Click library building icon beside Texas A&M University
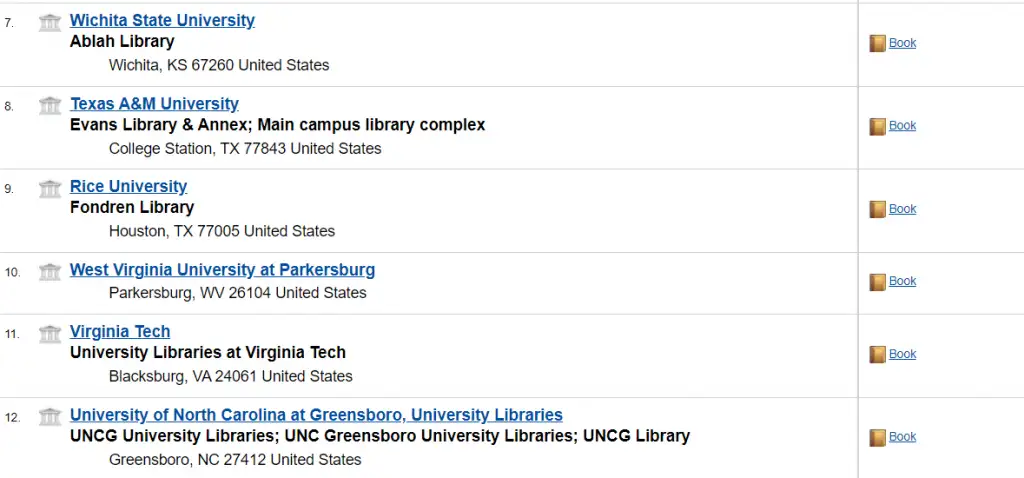Screen dimensions: 1024x478 [50, 105]
